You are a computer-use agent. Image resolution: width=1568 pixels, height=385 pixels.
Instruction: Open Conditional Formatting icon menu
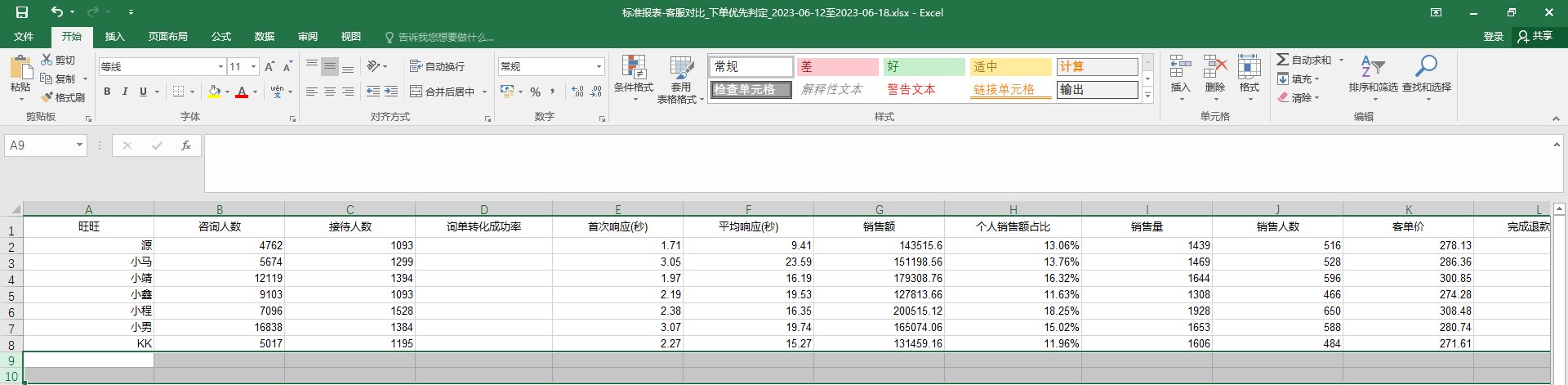tap(634, 68)
